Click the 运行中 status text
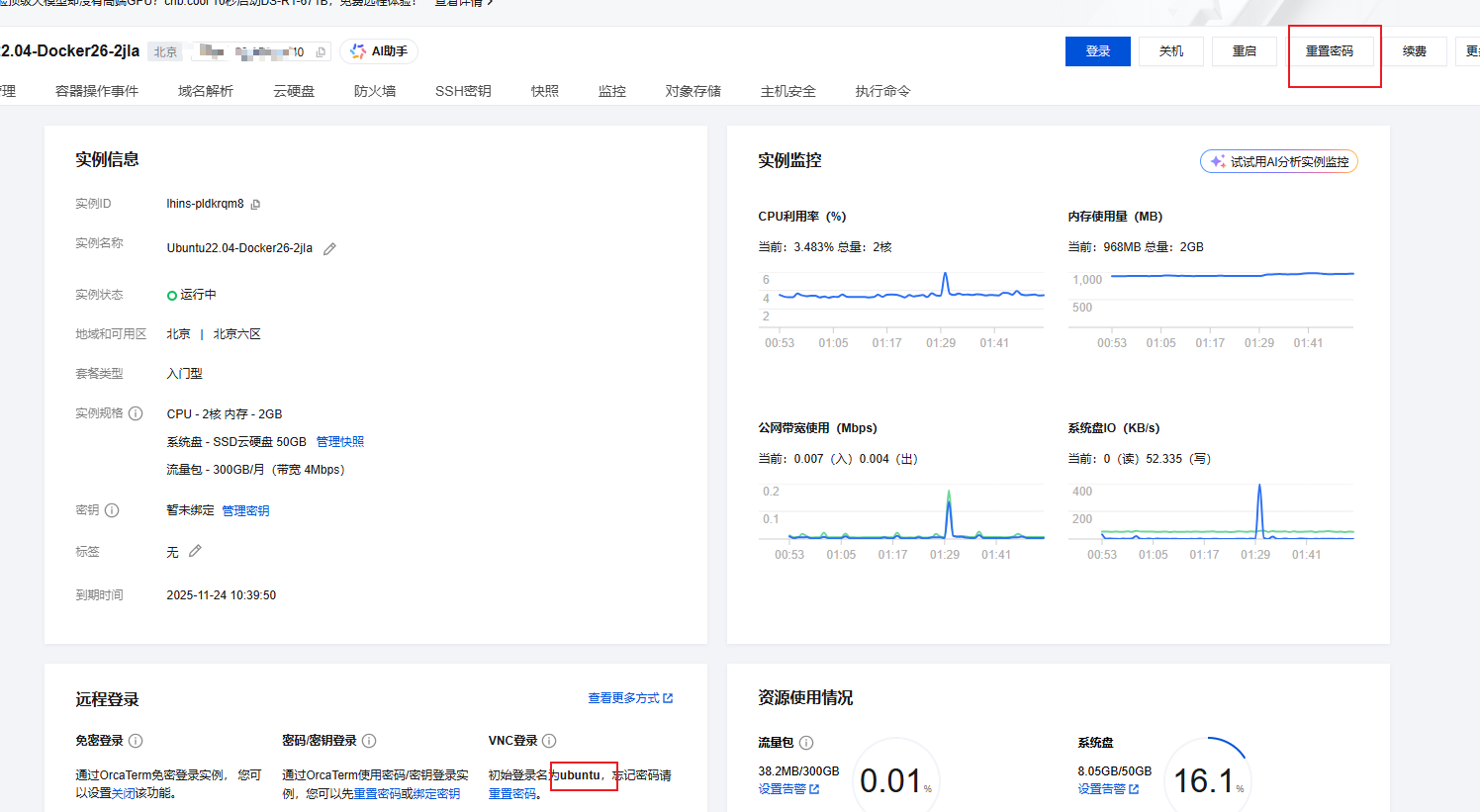Viewport: 1480px width, 812px height. click(198, 295)
